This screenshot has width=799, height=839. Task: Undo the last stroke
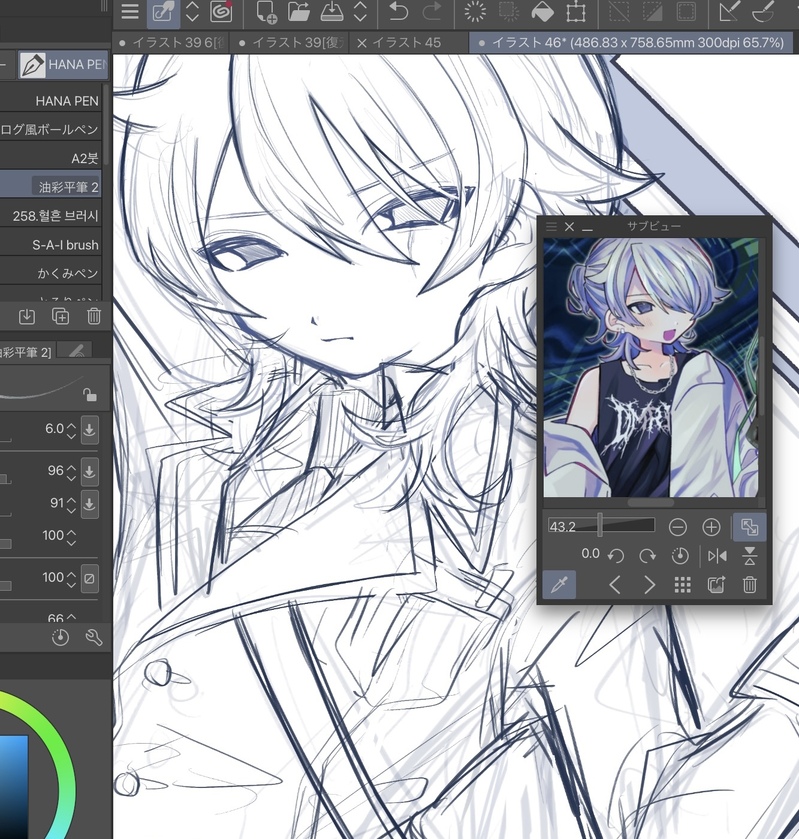pos(399,11)
